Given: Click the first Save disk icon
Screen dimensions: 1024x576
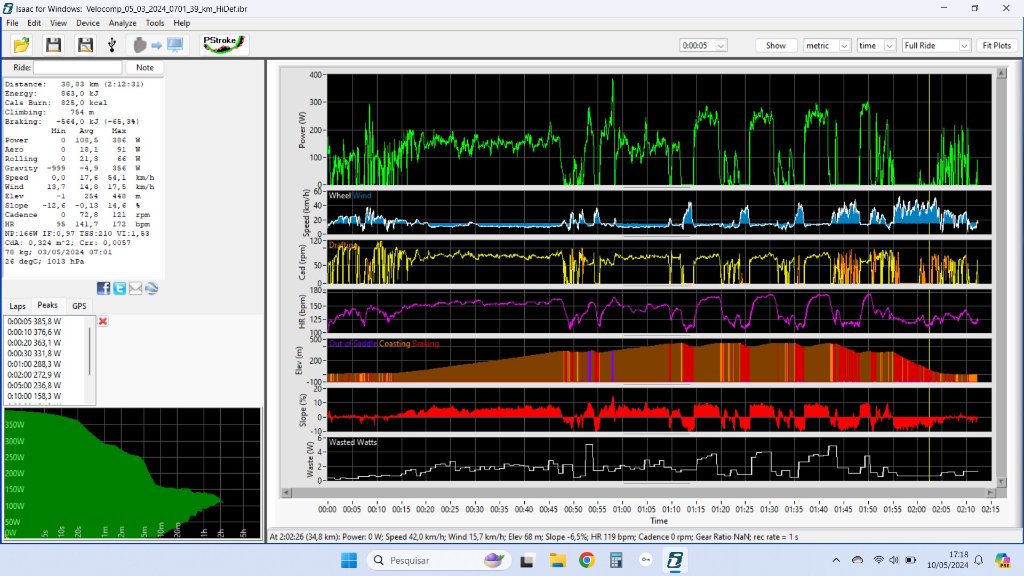Looking at the screenshot, I should [54, 45].
